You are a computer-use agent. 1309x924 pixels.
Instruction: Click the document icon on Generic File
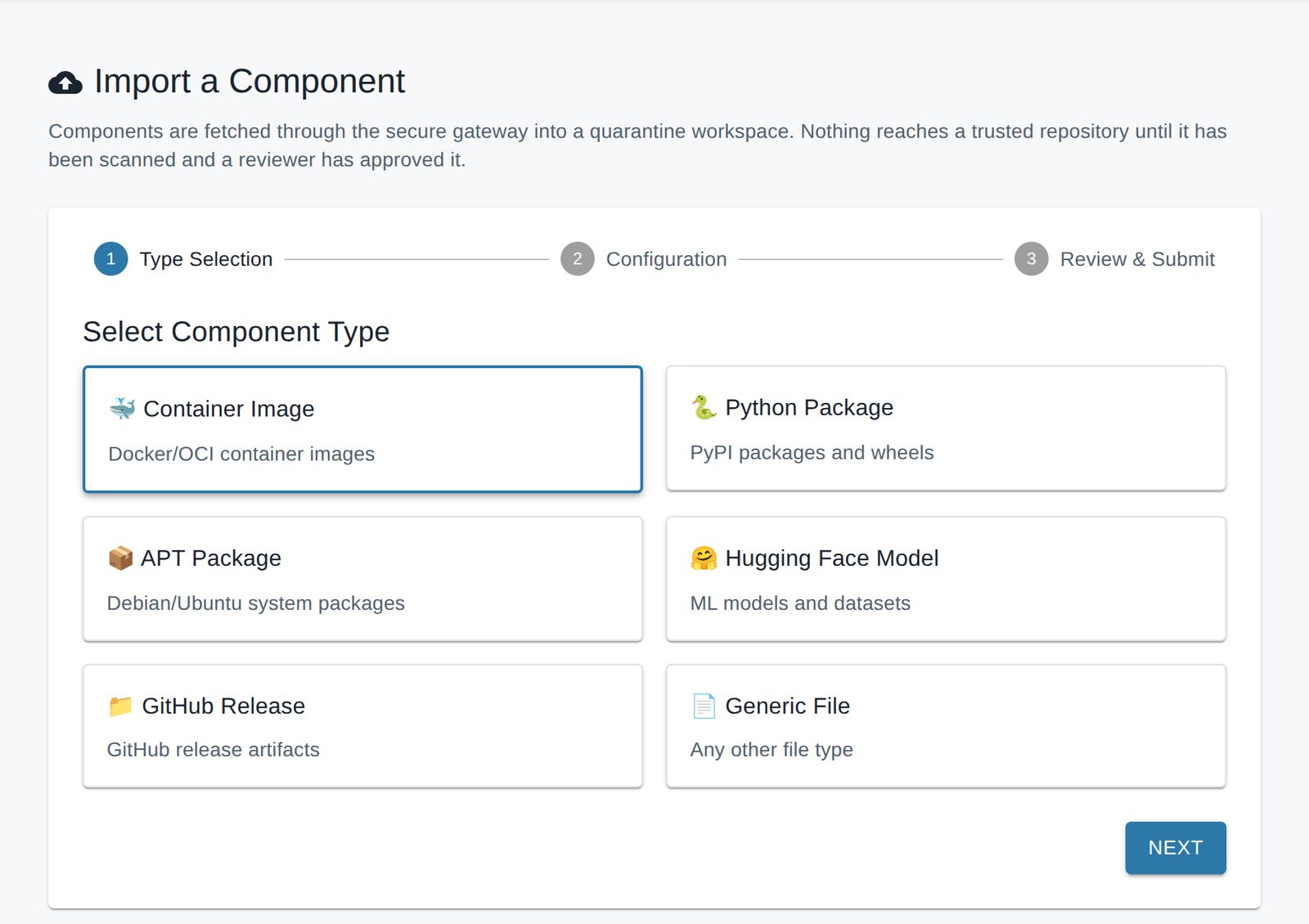pyautogui.click(x=704, y=706)
